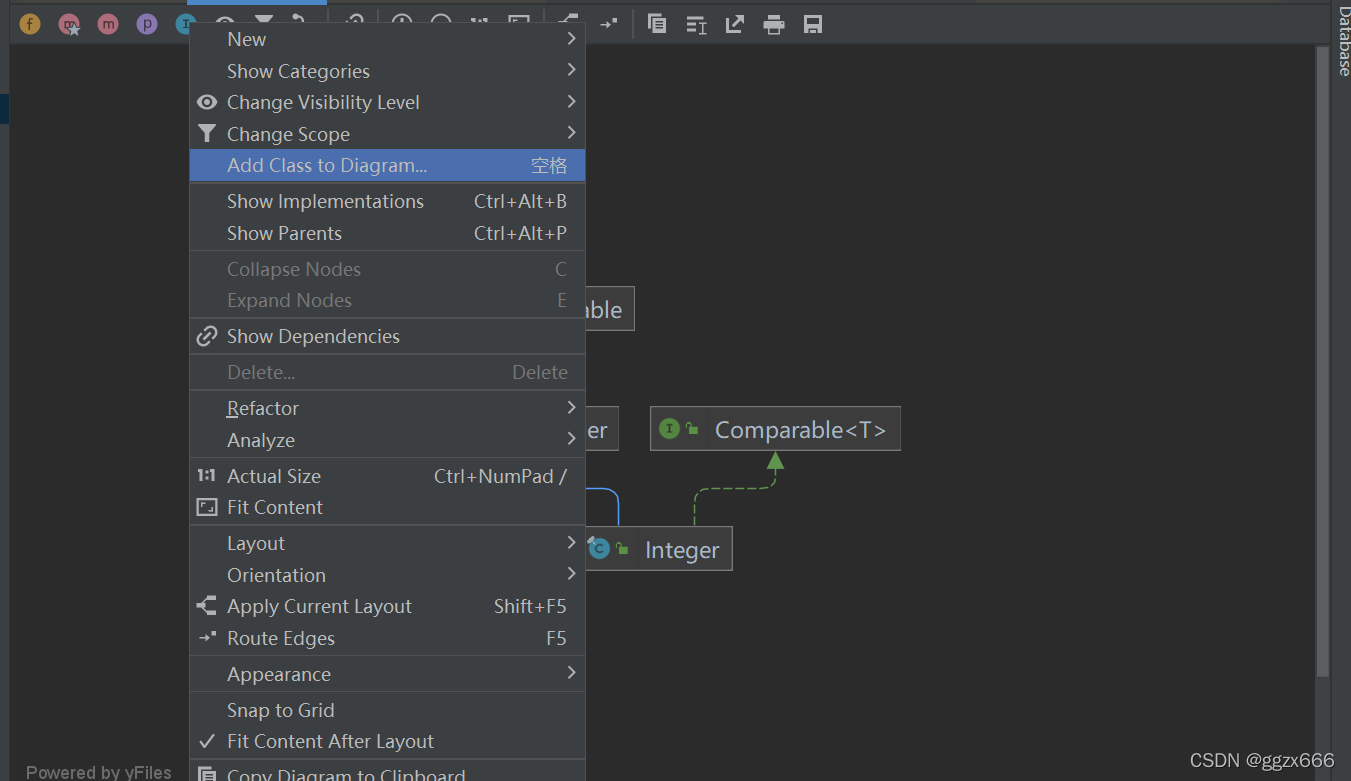
Task: Open the Database side tool window tab
Action: tap(1343, 40)
